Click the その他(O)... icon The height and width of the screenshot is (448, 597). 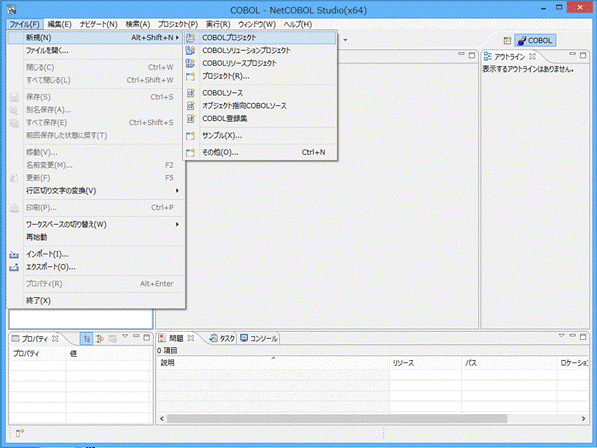190,152
